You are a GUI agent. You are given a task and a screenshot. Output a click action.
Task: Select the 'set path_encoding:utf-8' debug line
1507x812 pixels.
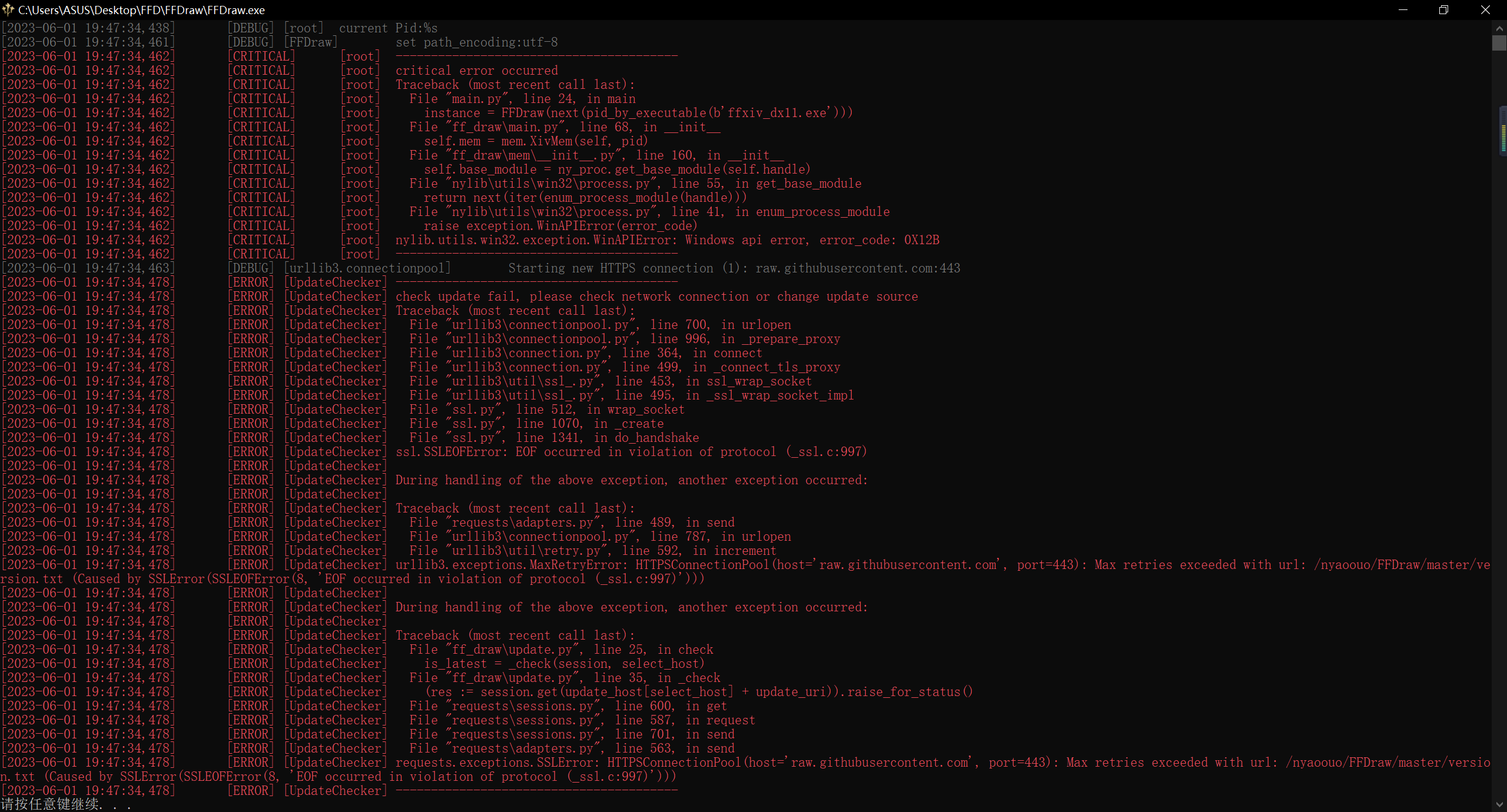(x=477, y=42)
